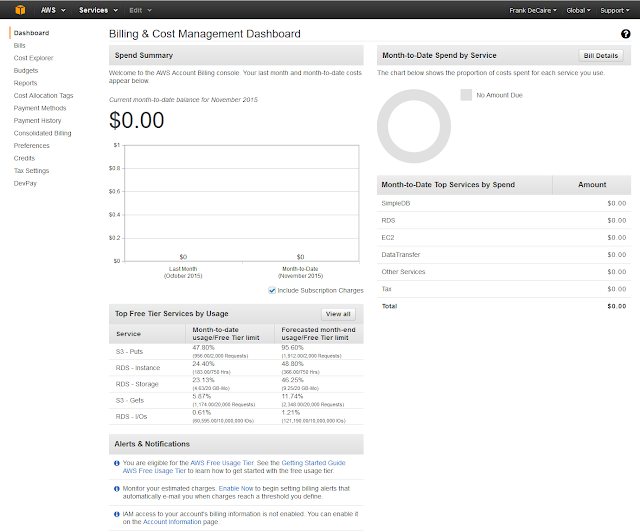
Task: Open the AWS dropdown menu
Action: (x=53, y=10)
